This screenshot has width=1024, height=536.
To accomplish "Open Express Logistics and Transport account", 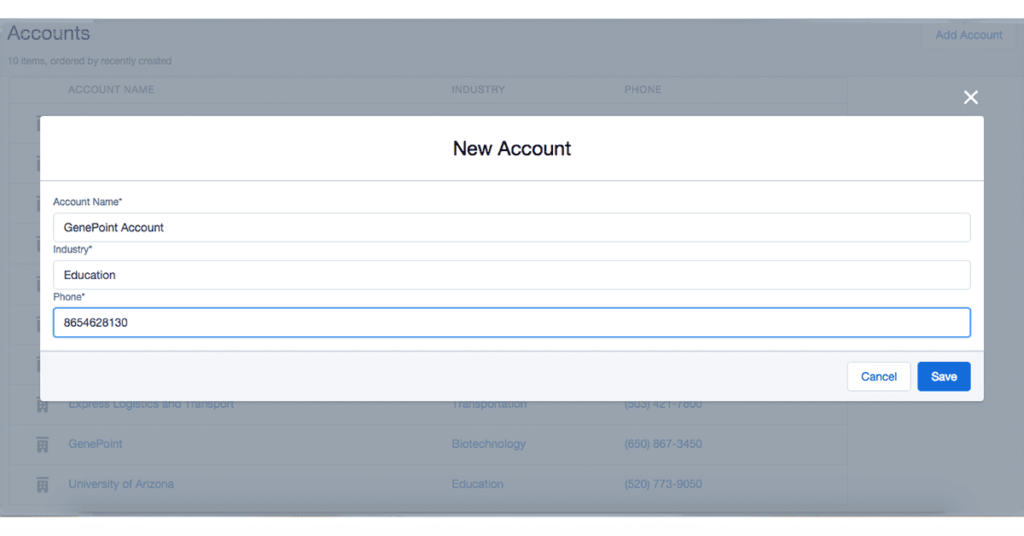I will [151, 405].
